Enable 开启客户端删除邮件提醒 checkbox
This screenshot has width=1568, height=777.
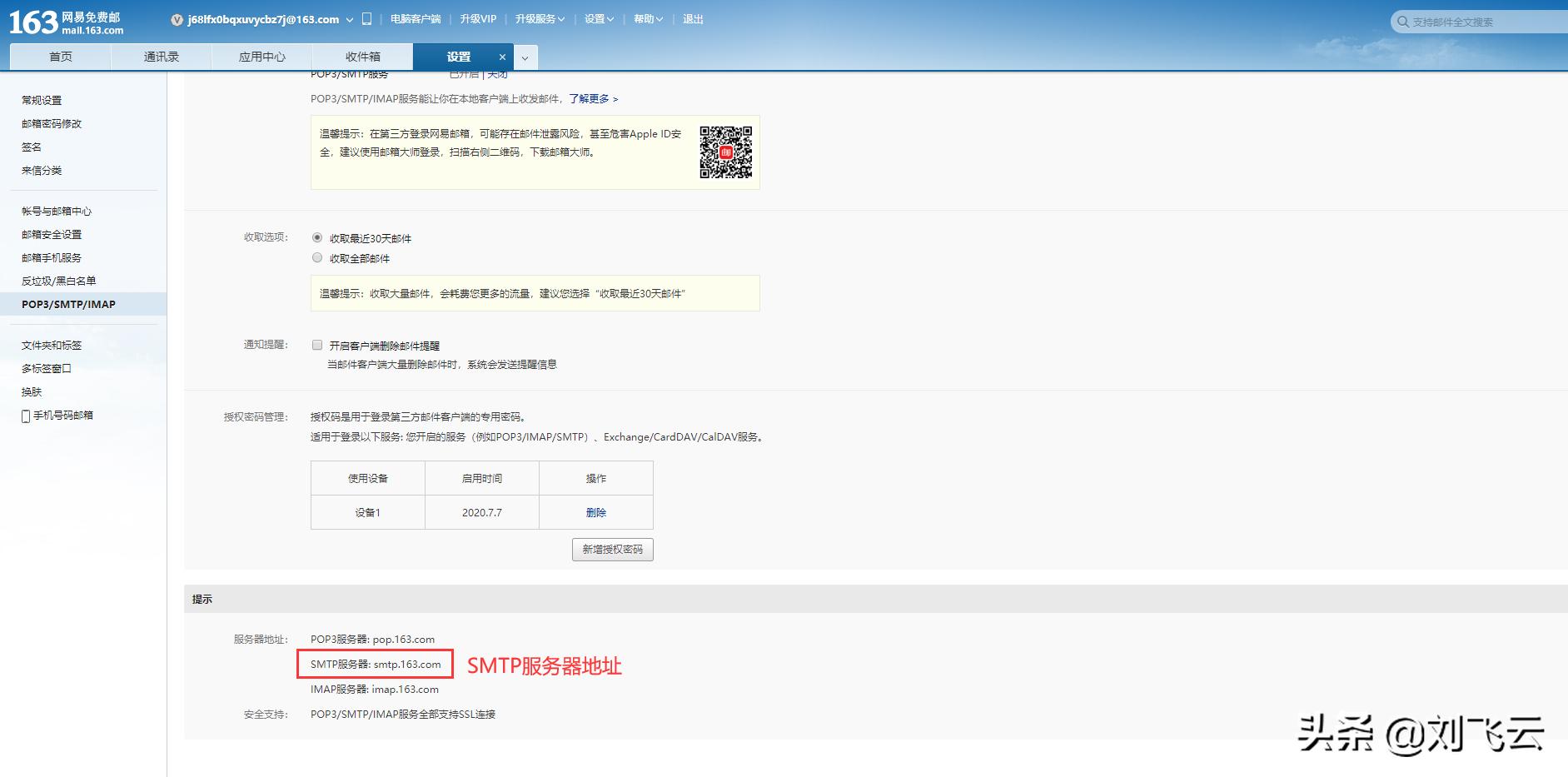point(317,344)
